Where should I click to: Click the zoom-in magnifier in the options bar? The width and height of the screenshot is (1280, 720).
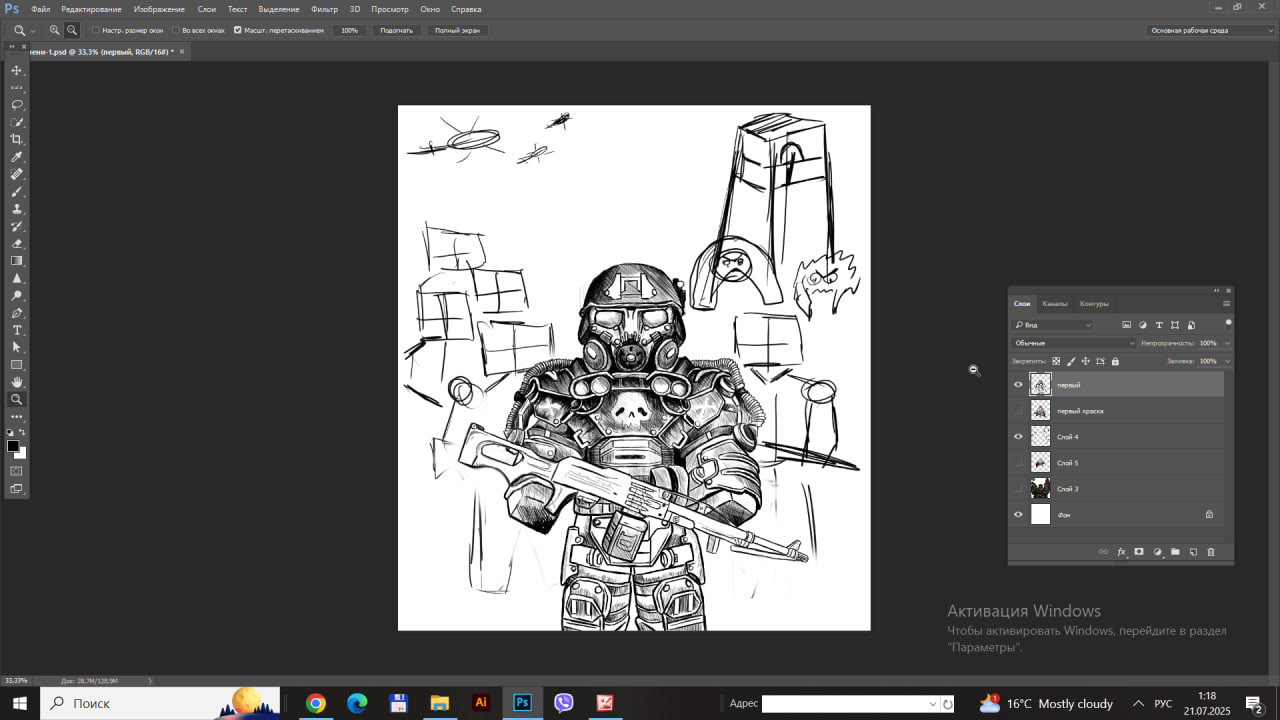[55, 30]
